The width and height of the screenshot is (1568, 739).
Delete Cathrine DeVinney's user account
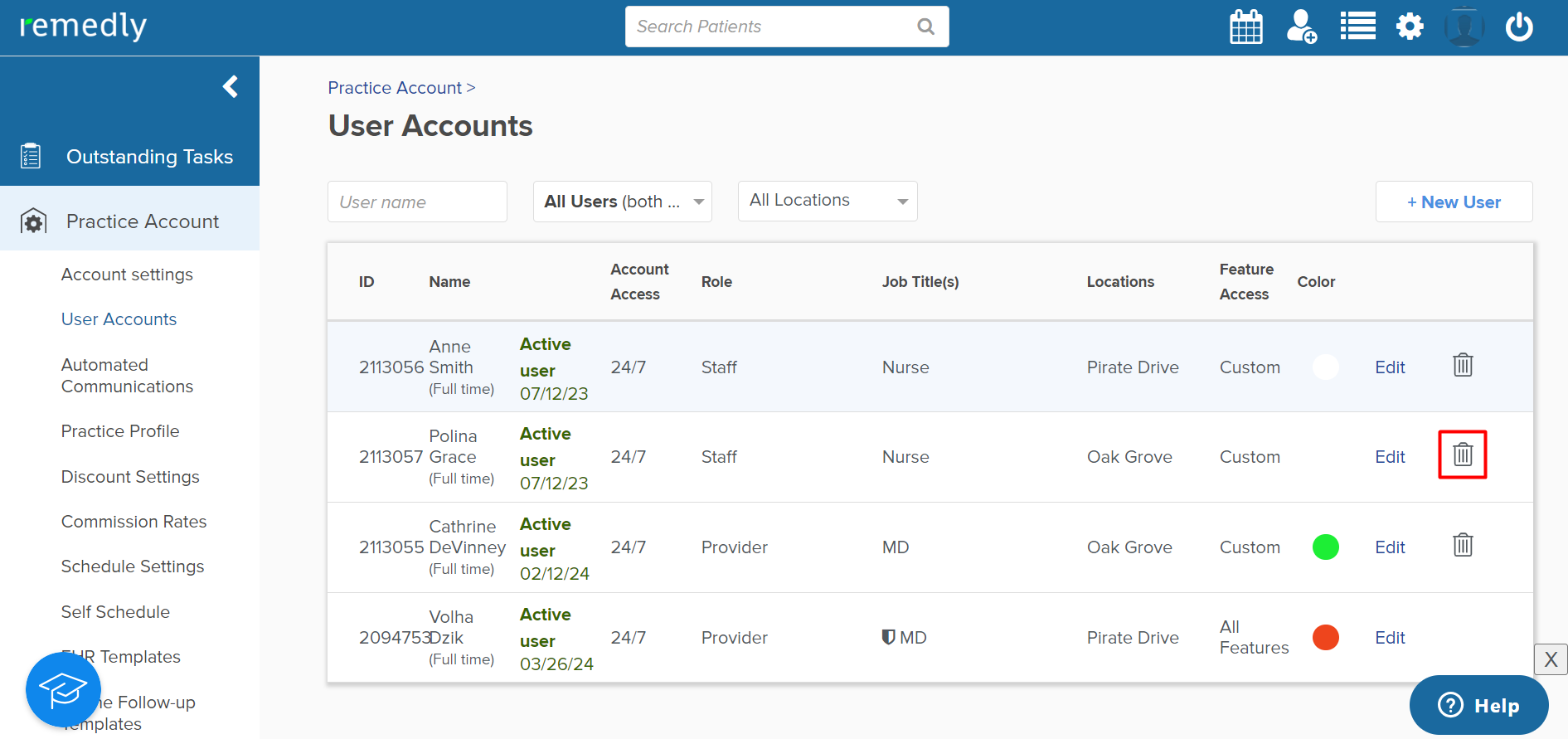(1463, 545)
